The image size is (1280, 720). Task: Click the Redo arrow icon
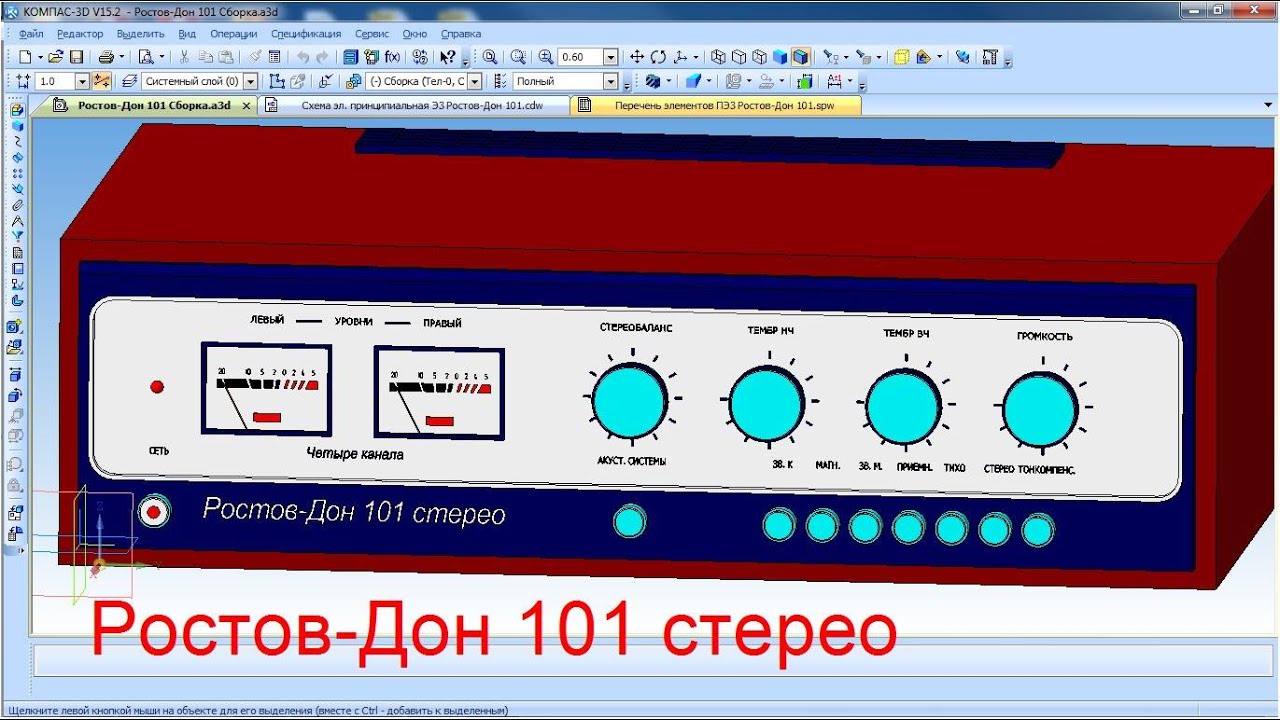click(x=322, y=57)
